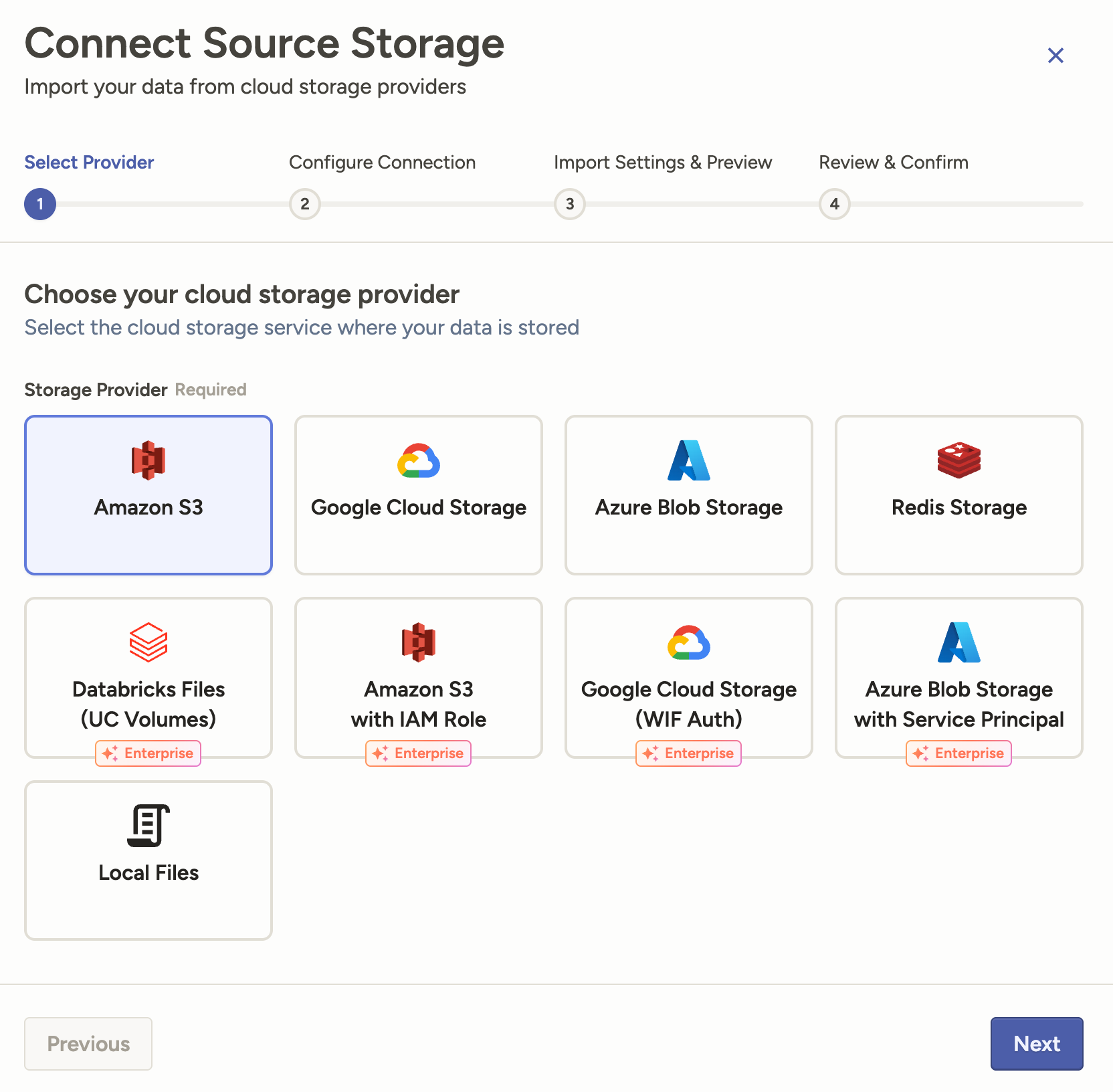Click the Azure Service Principal logo

(959, 642)
